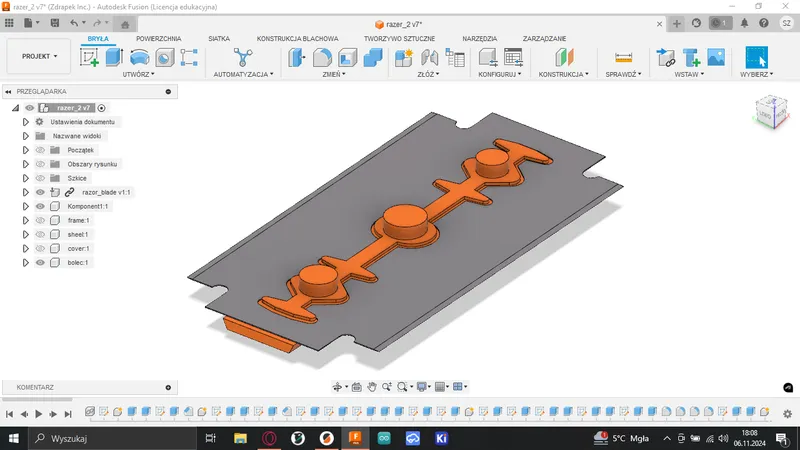Hide the bolec:1 component with eye icon
Image resolution: width=800 pixels, height=450 pixels.
[x=41, y=262]
